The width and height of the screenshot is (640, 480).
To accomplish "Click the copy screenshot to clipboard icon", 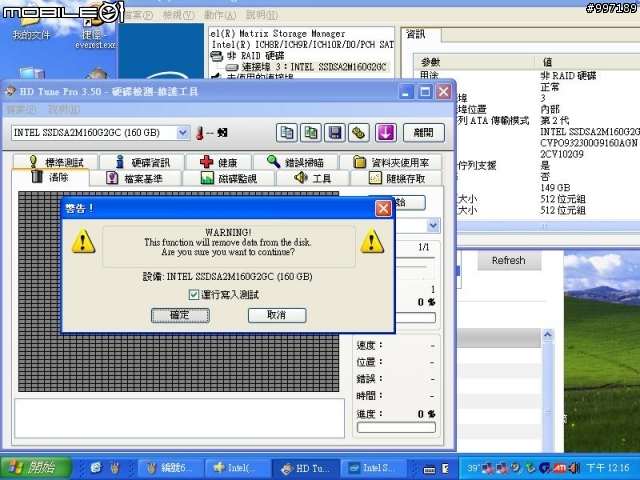I will [311, 133].
